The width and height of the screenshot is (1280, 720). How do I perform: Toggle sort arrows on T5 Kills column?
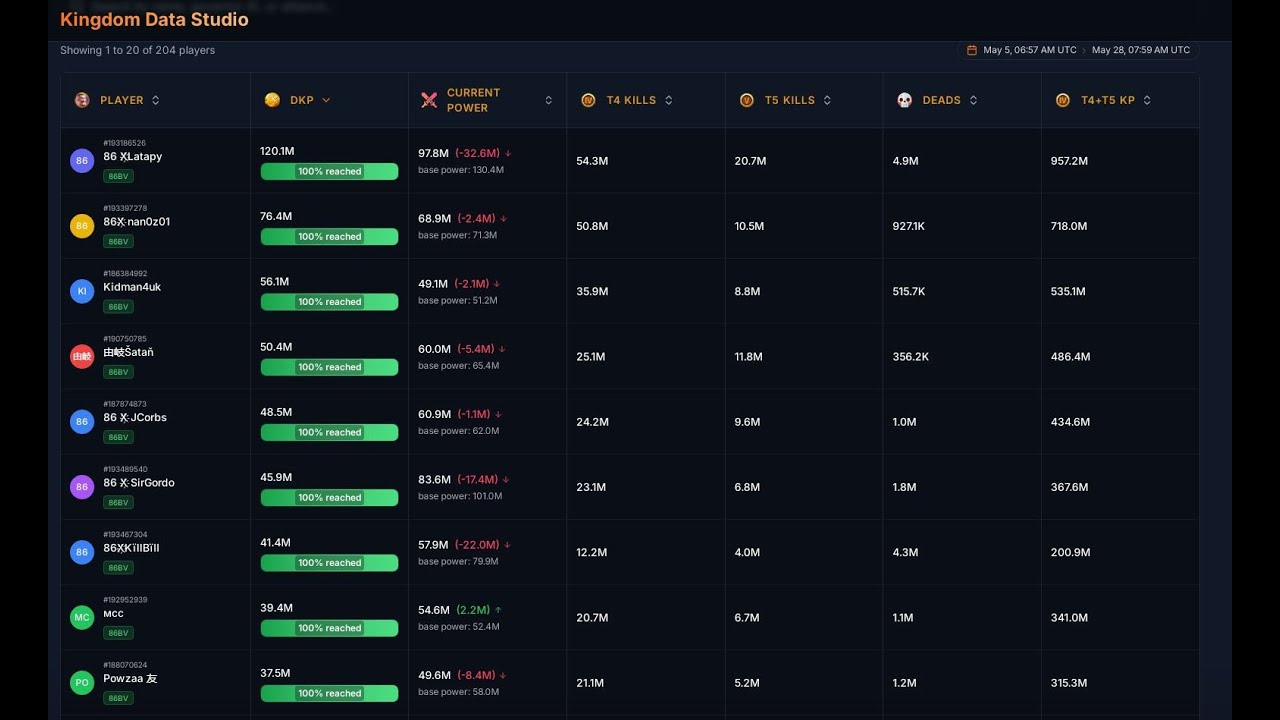(x=828, y=100)
